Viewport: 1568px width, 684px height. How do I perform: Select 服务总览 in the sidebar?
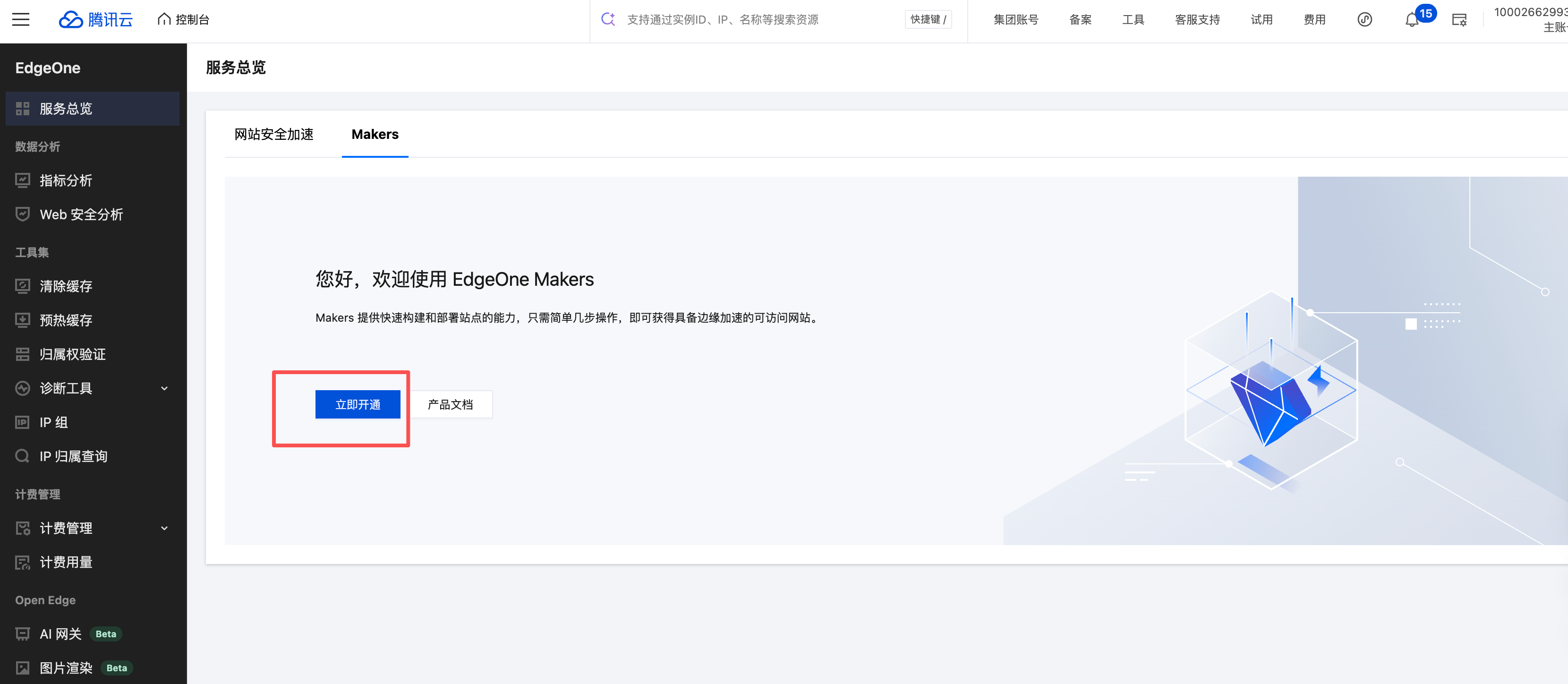(x=93, y=108)
